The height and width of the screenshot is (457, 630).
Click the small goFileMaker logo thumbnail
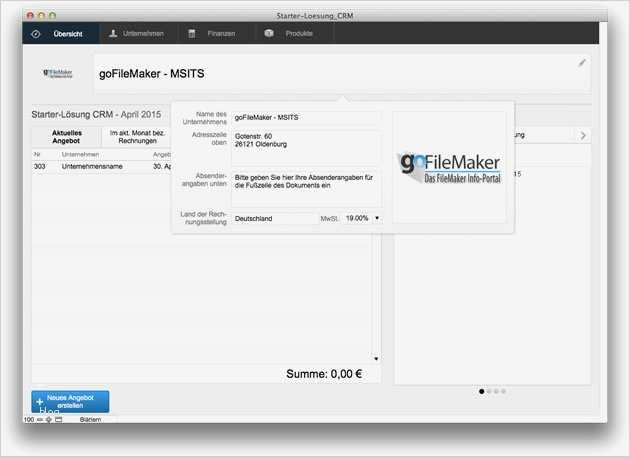tap(58, 73)
